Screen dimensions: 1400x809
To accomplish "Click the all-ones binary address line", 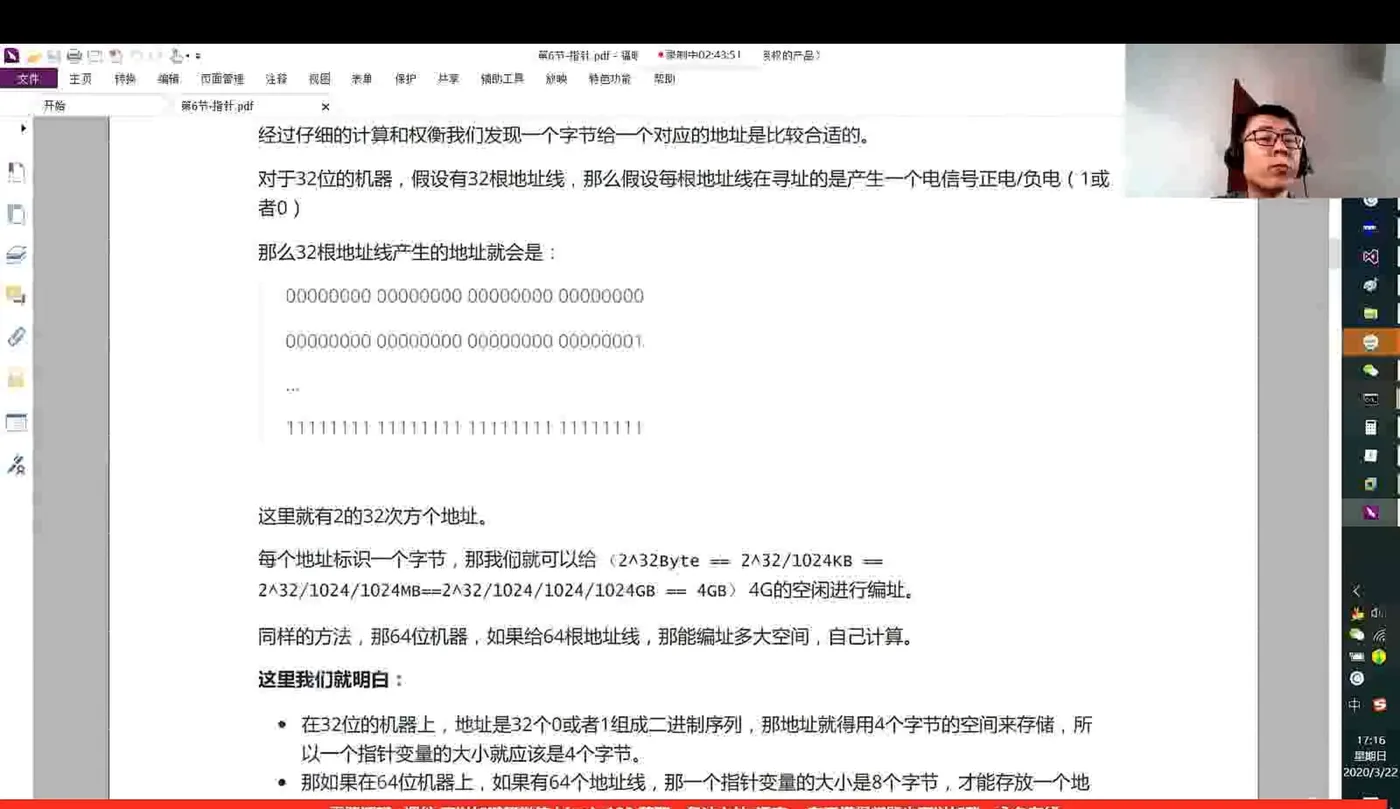I will click(464, 428).
